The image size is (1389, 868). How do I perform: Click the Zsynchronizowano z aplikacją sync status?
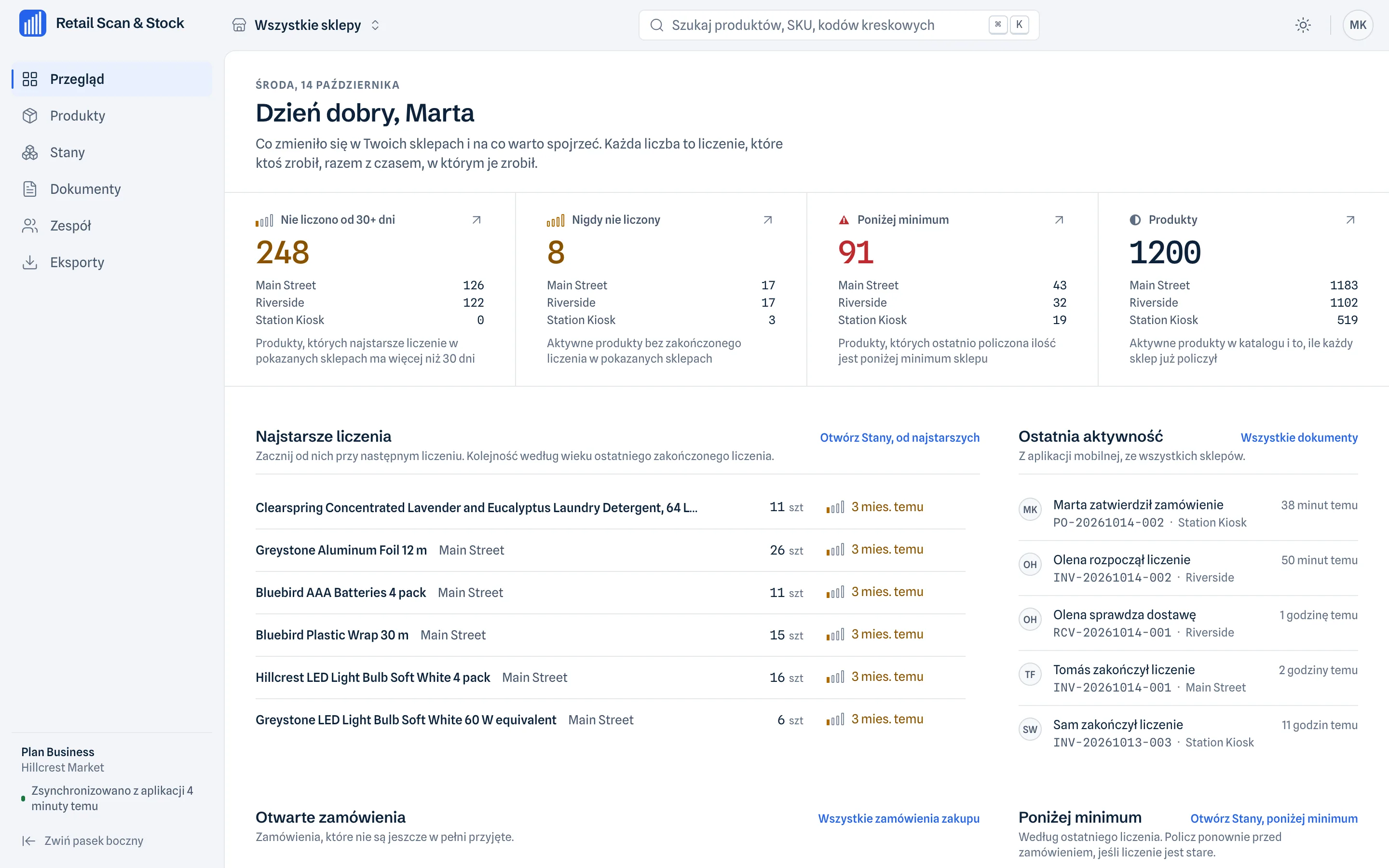click(x=108, y=799)
